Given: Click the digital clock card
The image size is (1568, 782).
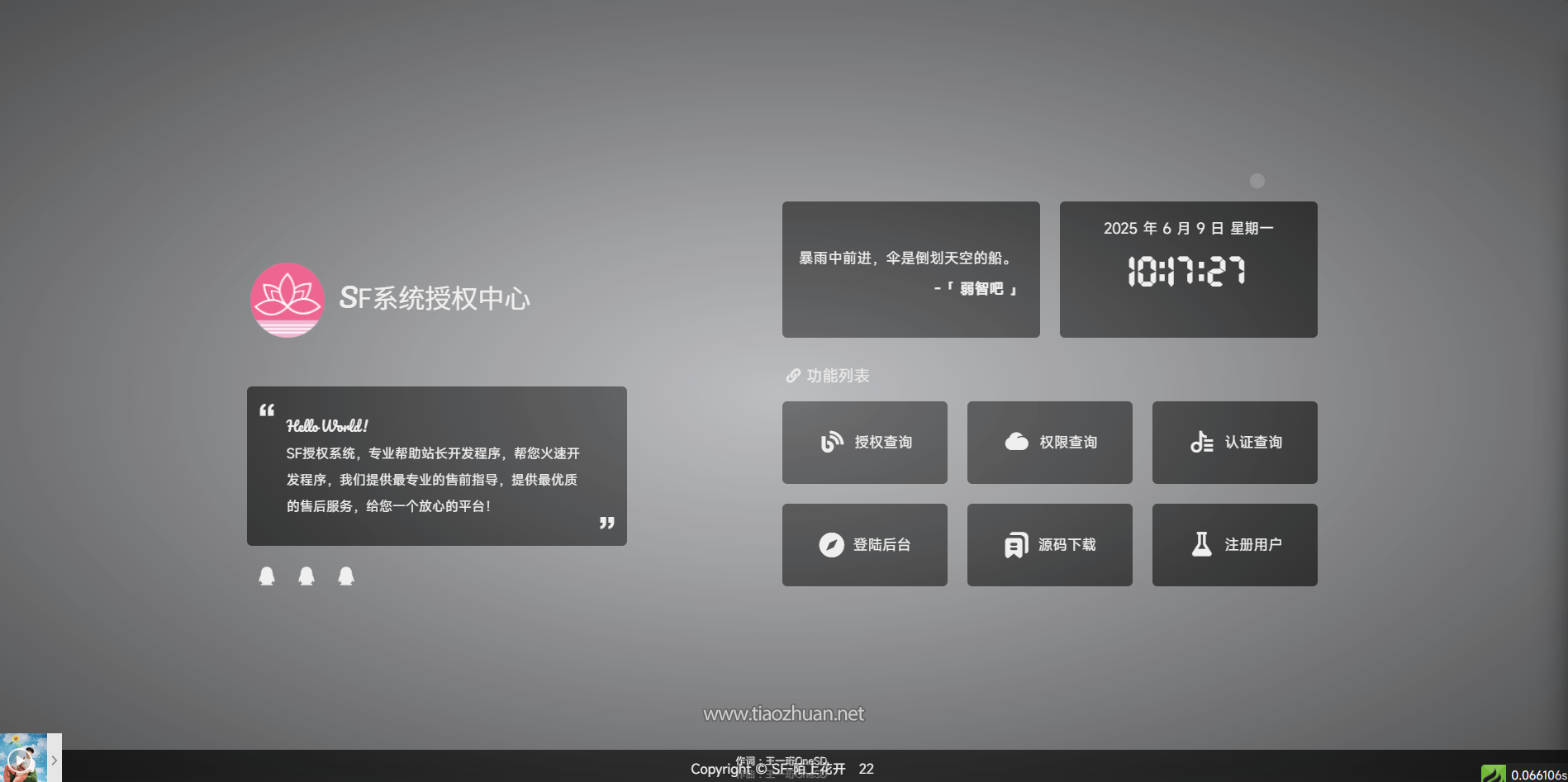Looking at the screenshot, I should [x=1189, y=269].
